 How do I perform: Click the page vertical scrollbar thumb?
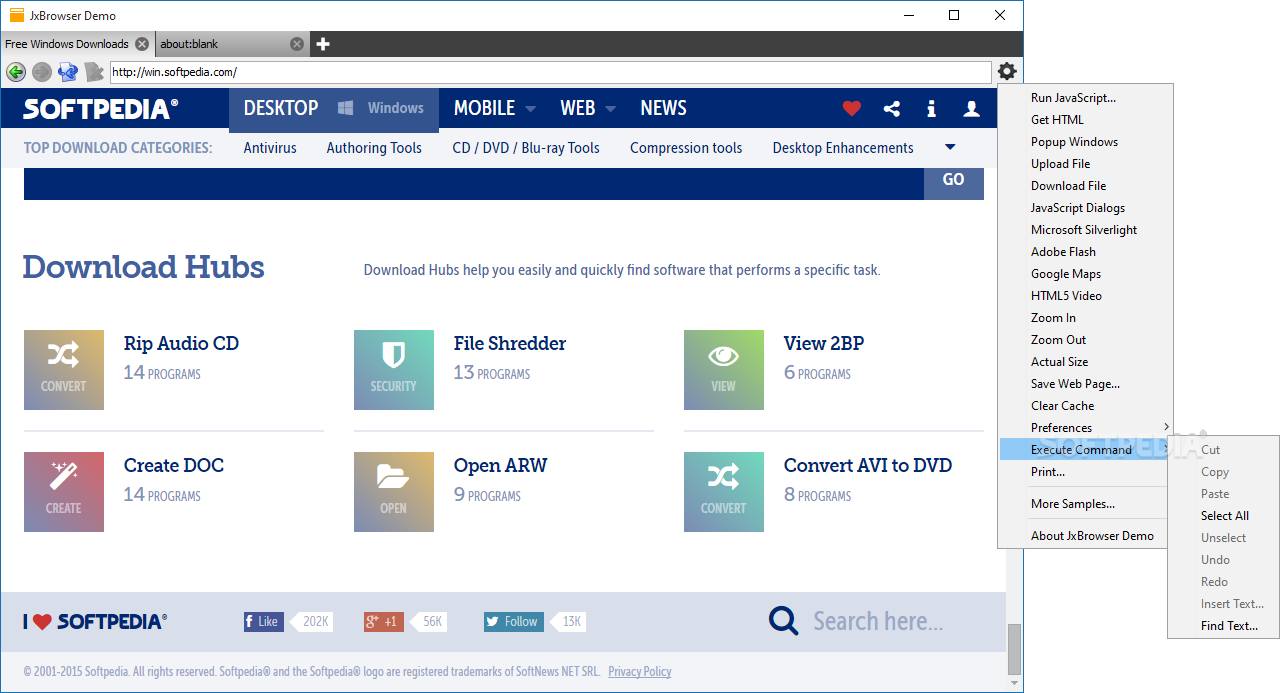coord(1015,649)
